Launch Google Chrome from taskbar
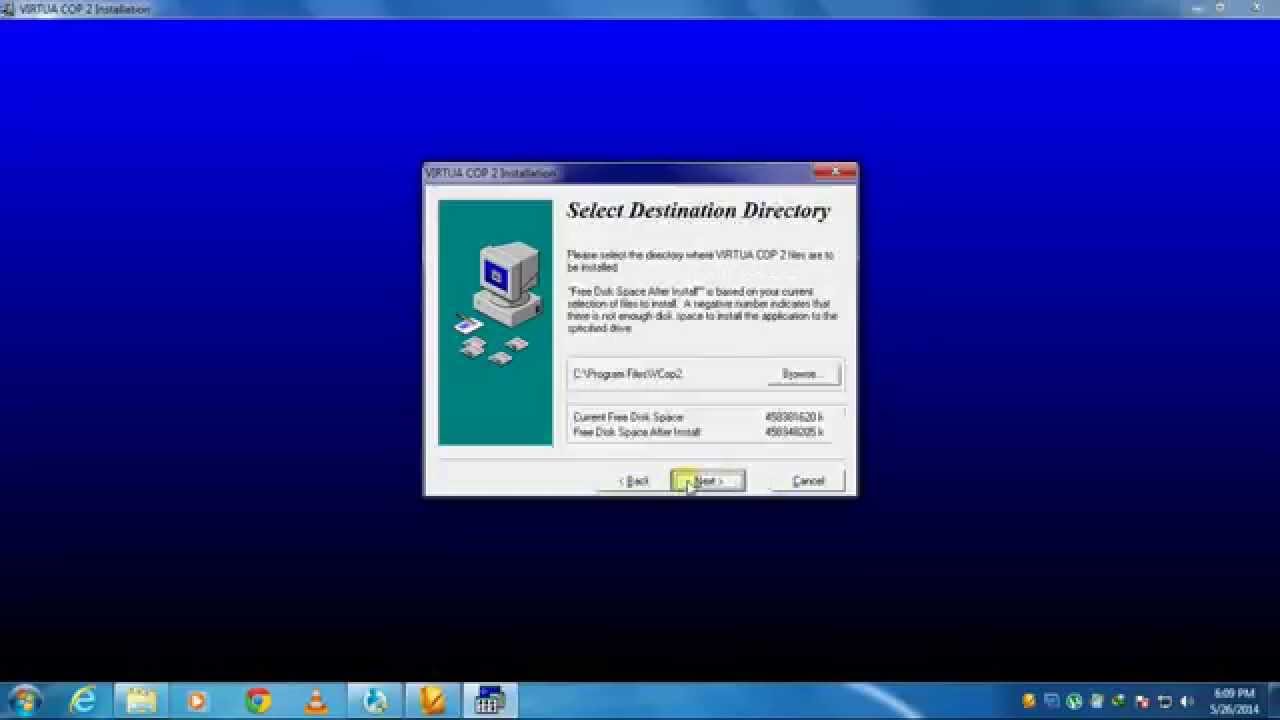Screen dimensions: 1280x720 (x=258, y=701)
